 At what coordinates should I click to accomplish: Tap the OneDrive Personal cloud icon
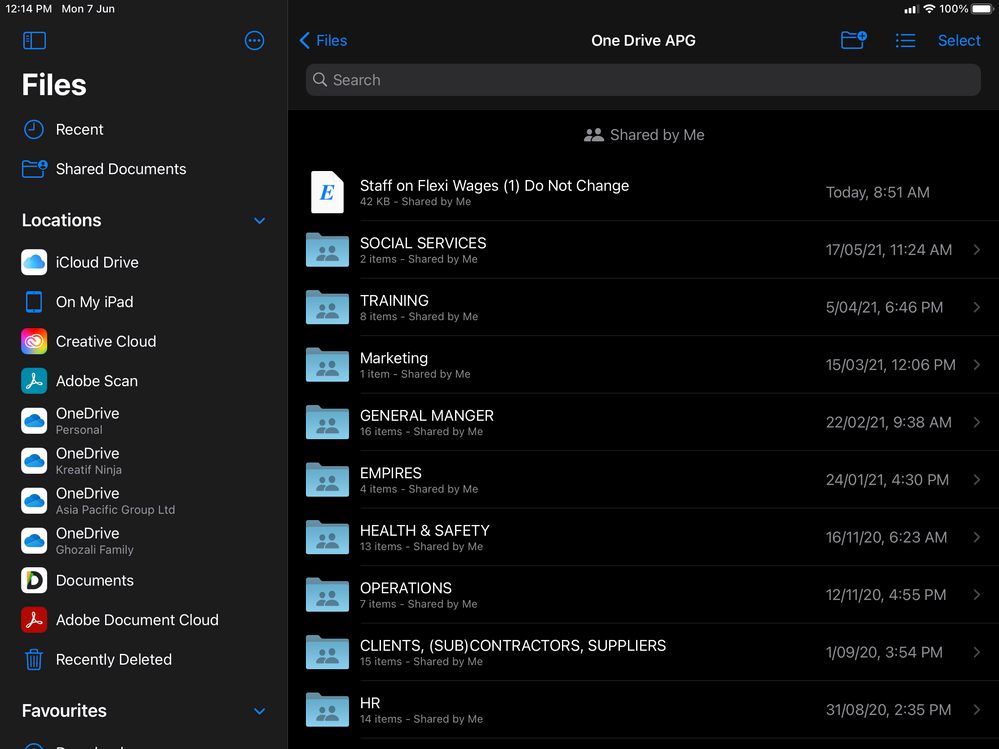[34, 421]
